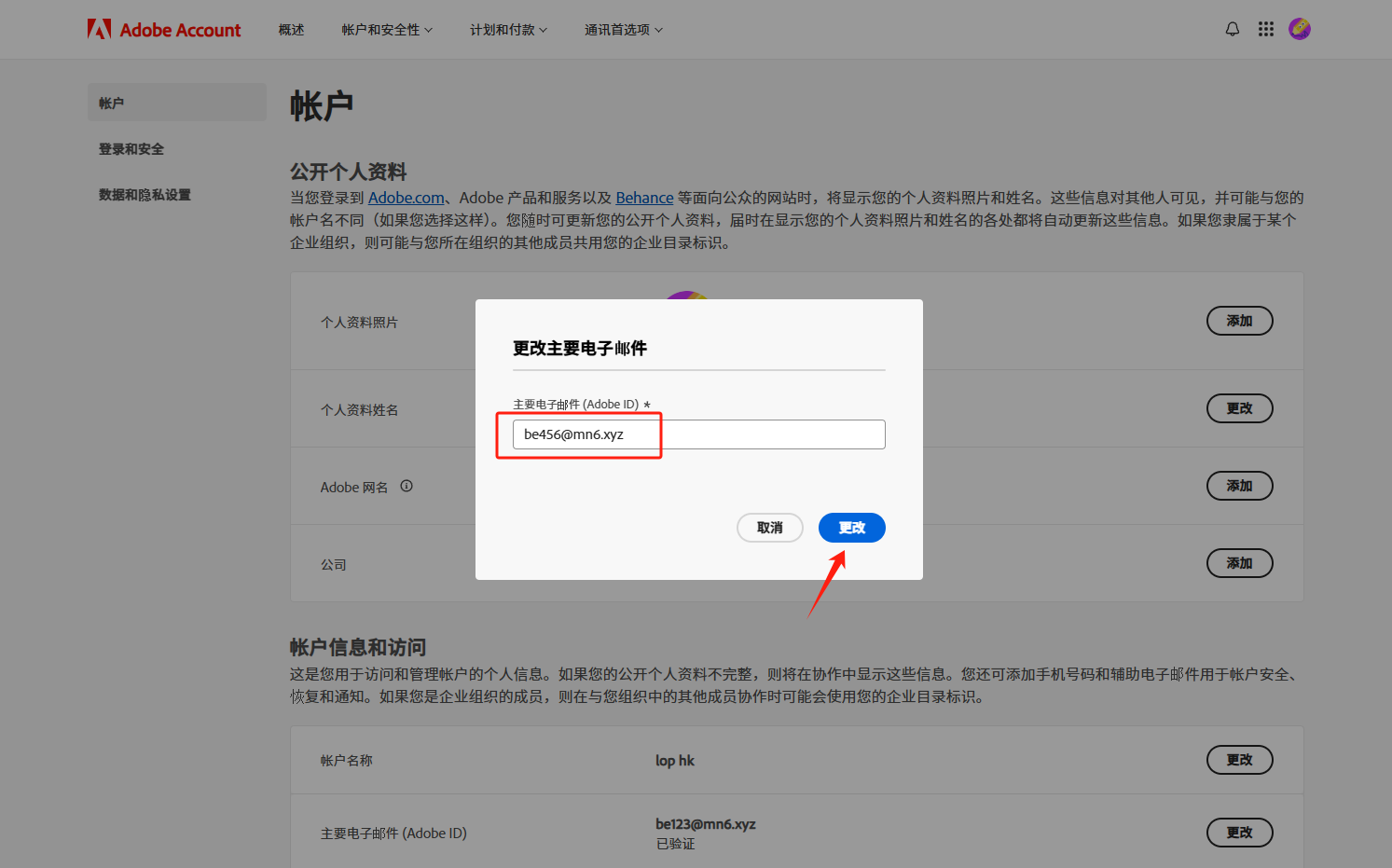The image size is (1392, 868).
Task: Open the Behance link
Action: point(644,198)
